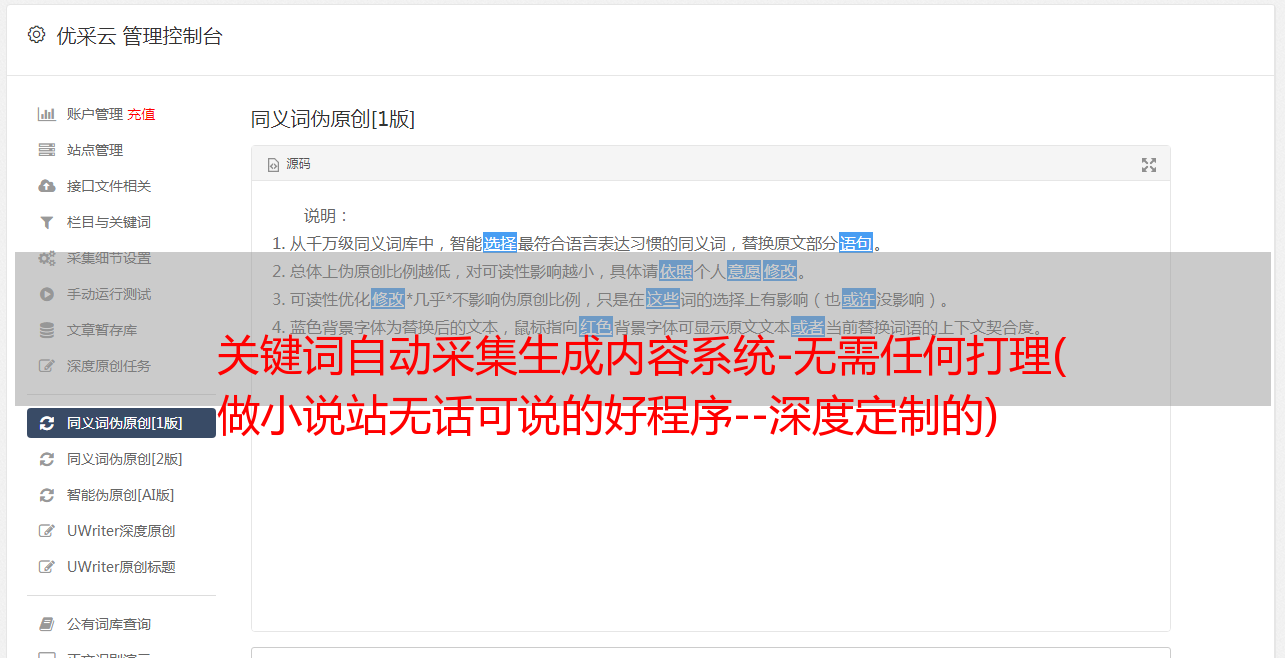Expand the editor with the fullscreen icon
Screen dimensions: 1285x658
click(1149, 165)
